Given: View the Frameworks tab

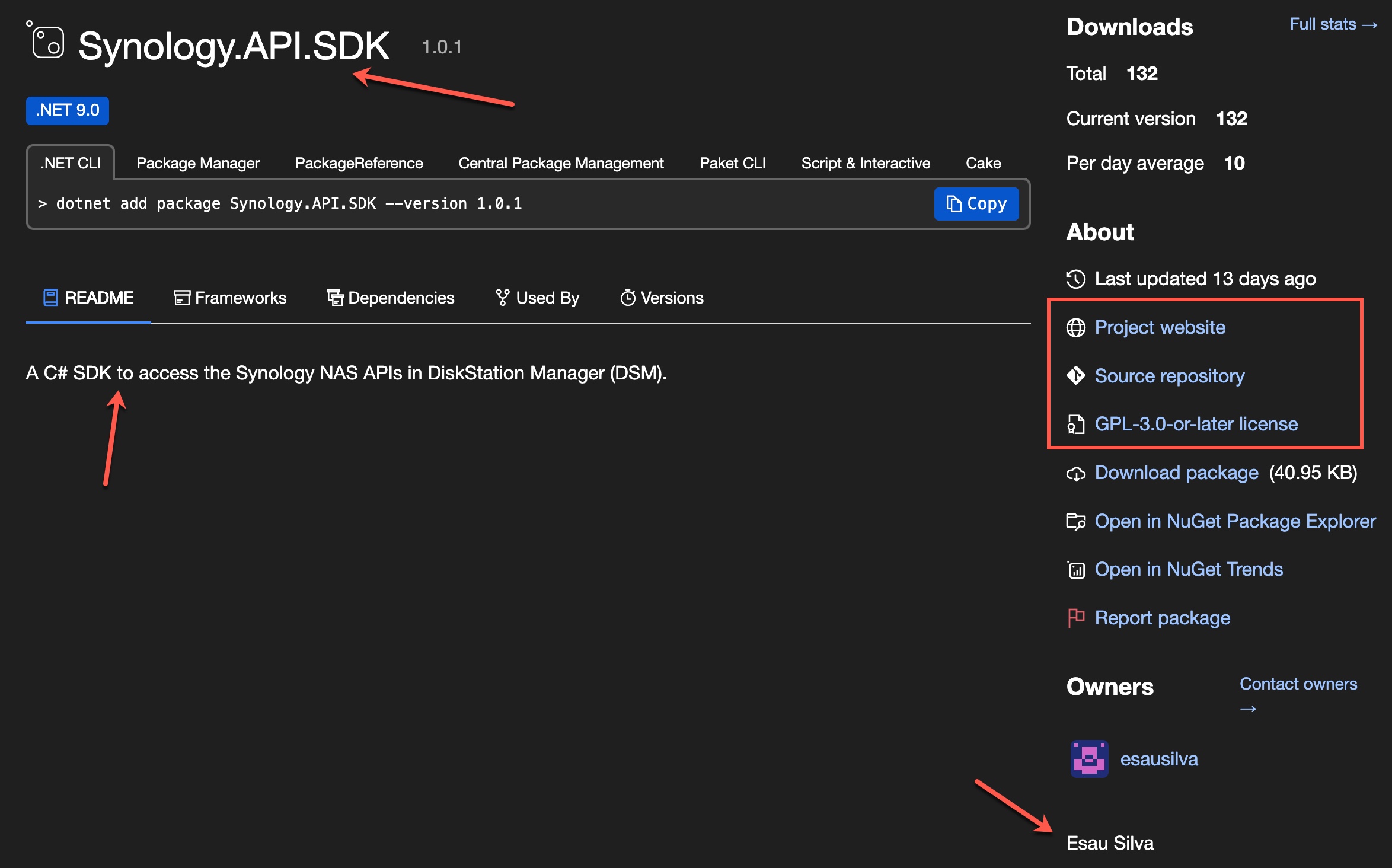Looking at the screenshot, I should (230, 298).
